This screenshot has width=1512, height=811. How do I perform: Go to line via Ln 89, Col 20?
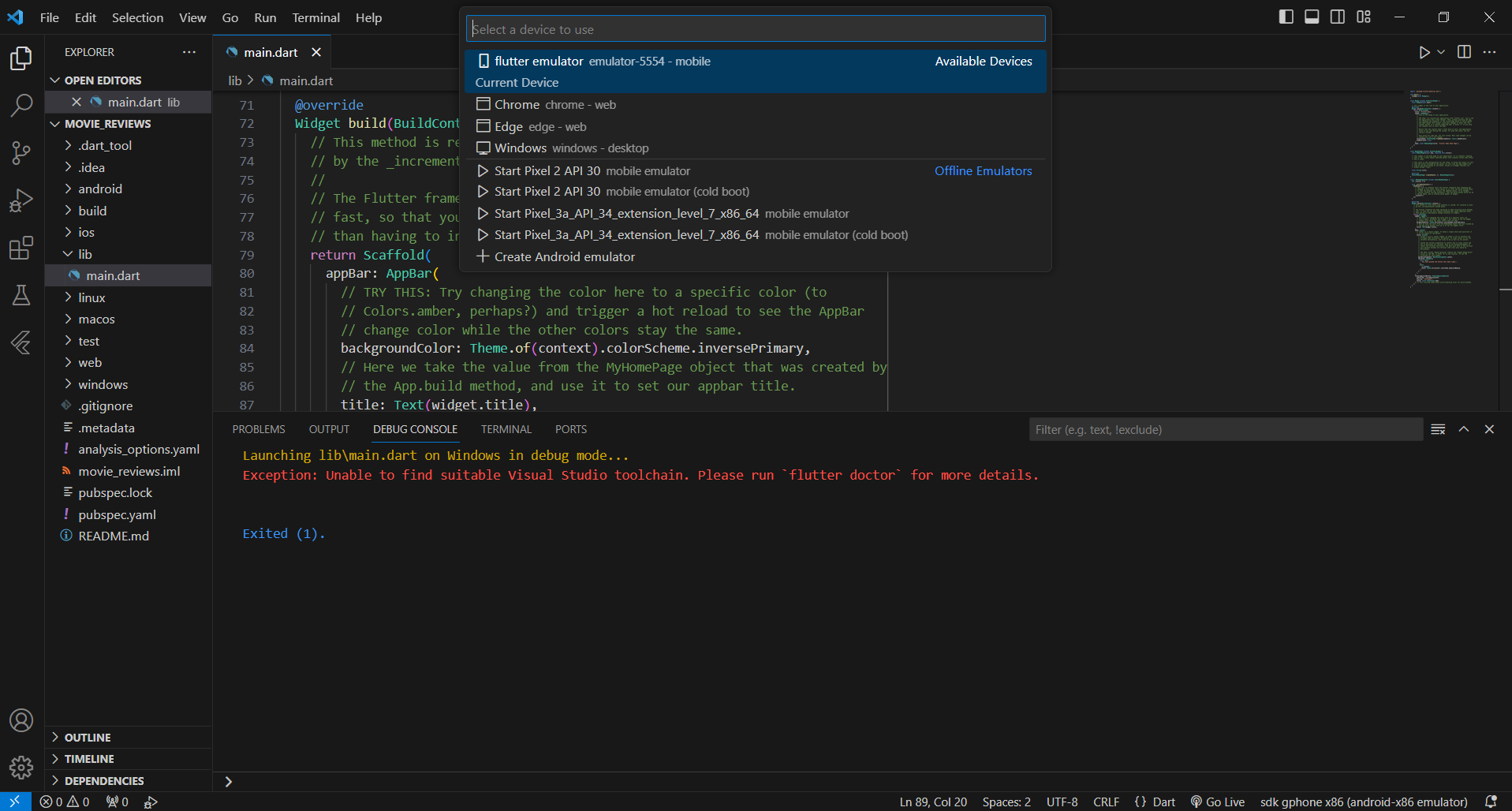933,802
